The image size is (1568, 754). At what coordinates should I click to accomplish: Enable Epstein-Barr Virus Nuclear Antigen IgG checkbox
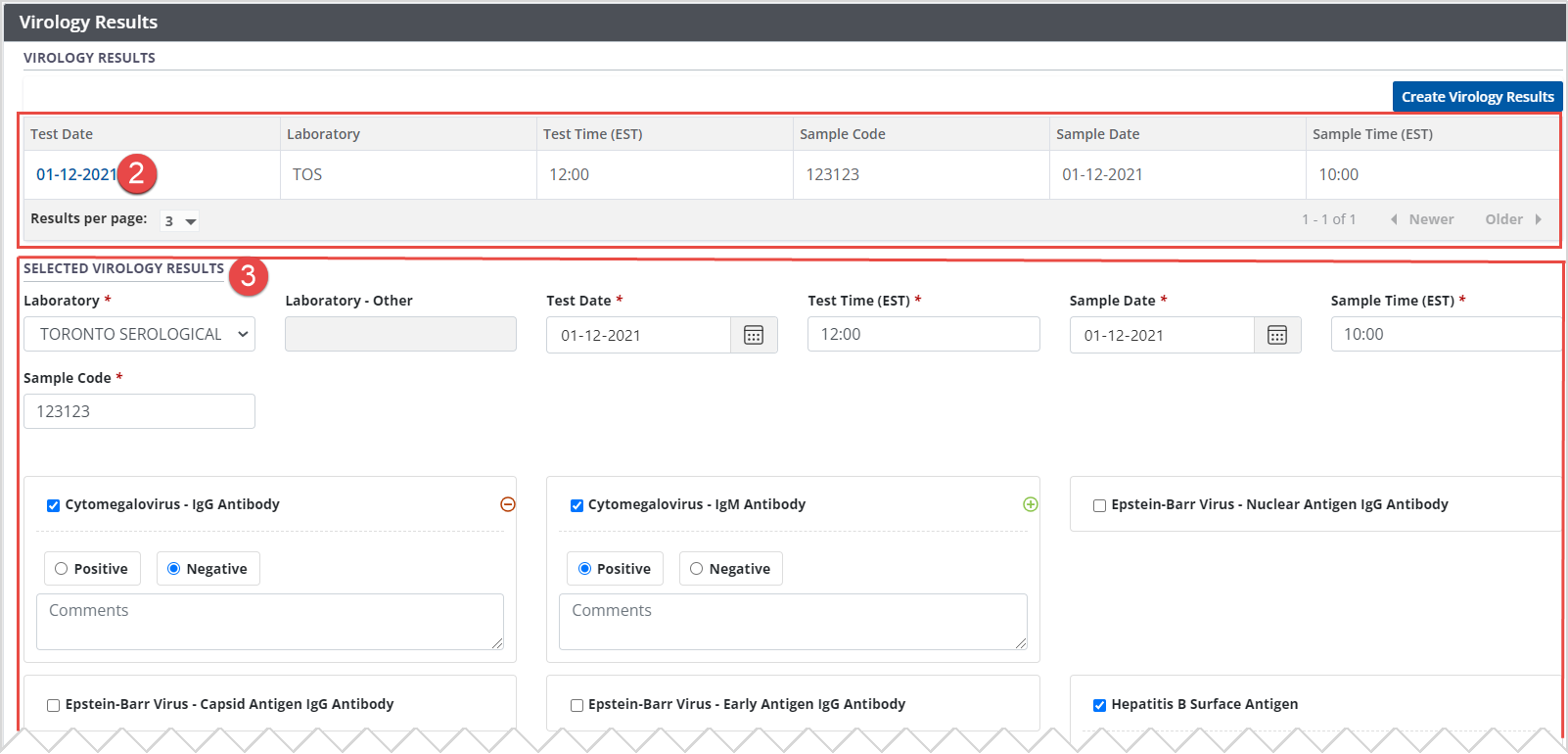pos(1099,505)
